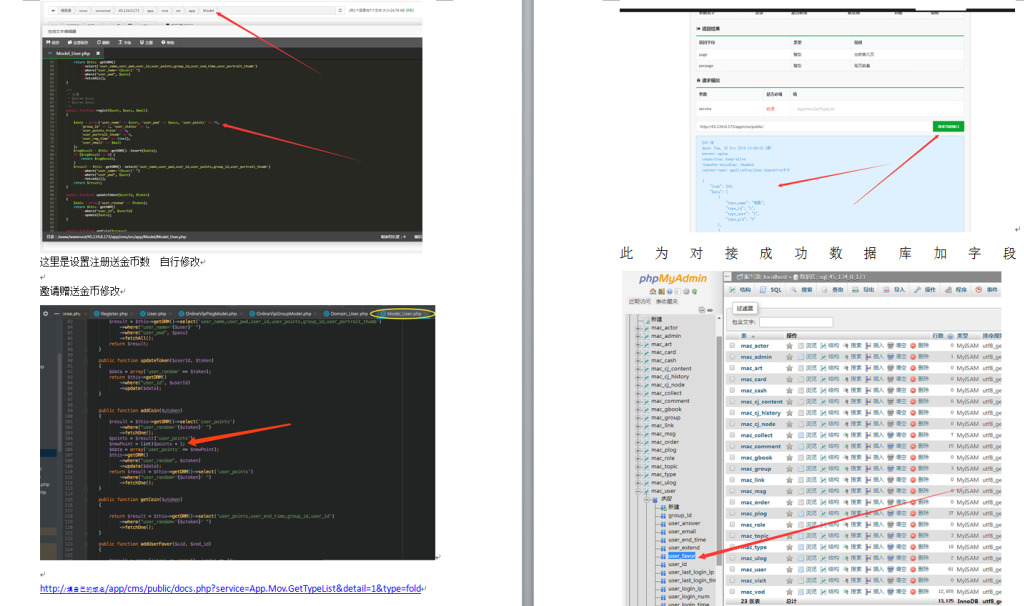Switch to the User.php IDE tab
1024x606 pixels.
(153, 313)
